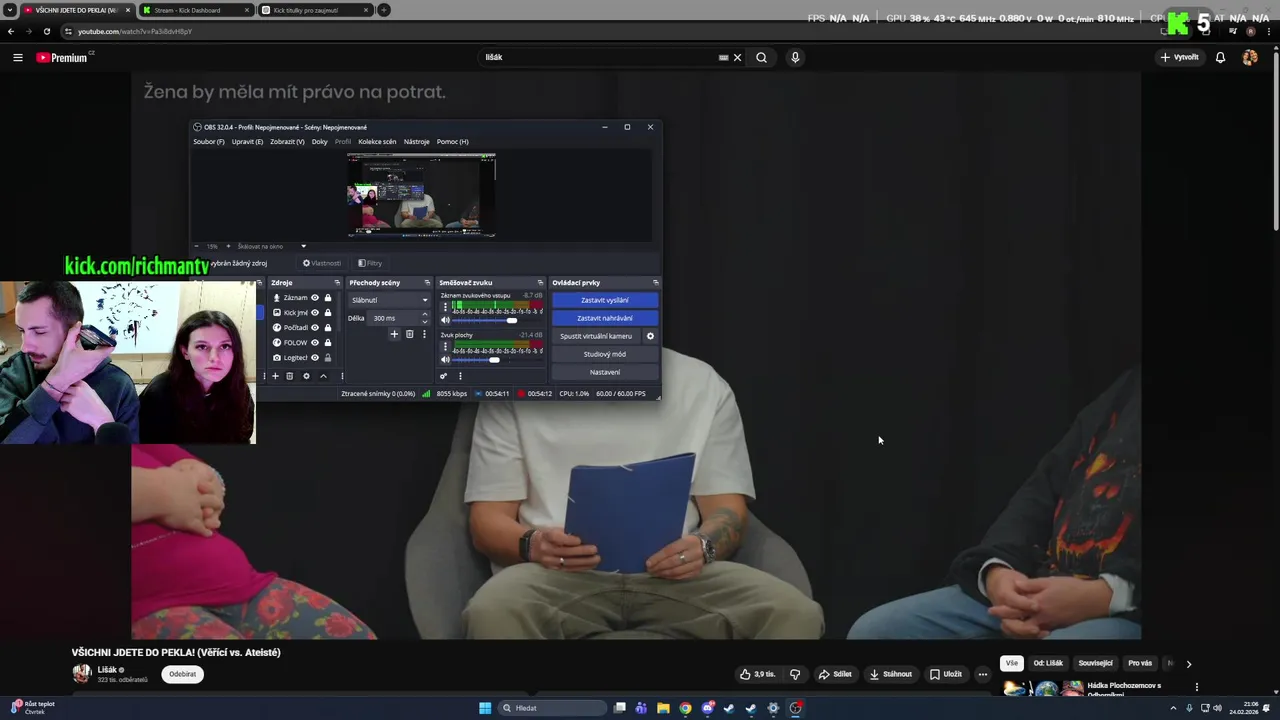
Task: Like the video (3,9 tis.)
Action: (x=757, y=674)
